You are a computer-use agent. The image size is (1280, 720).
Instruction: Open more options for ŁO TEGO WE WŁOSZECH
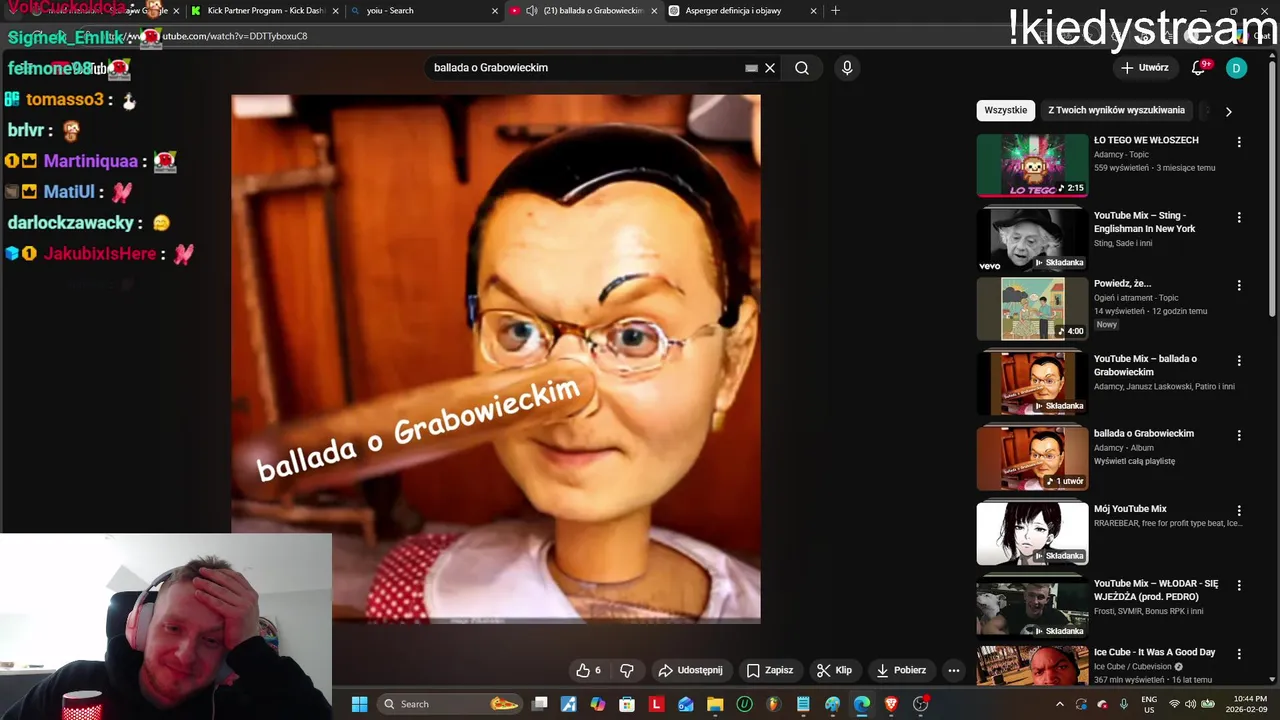point(1239,142)
